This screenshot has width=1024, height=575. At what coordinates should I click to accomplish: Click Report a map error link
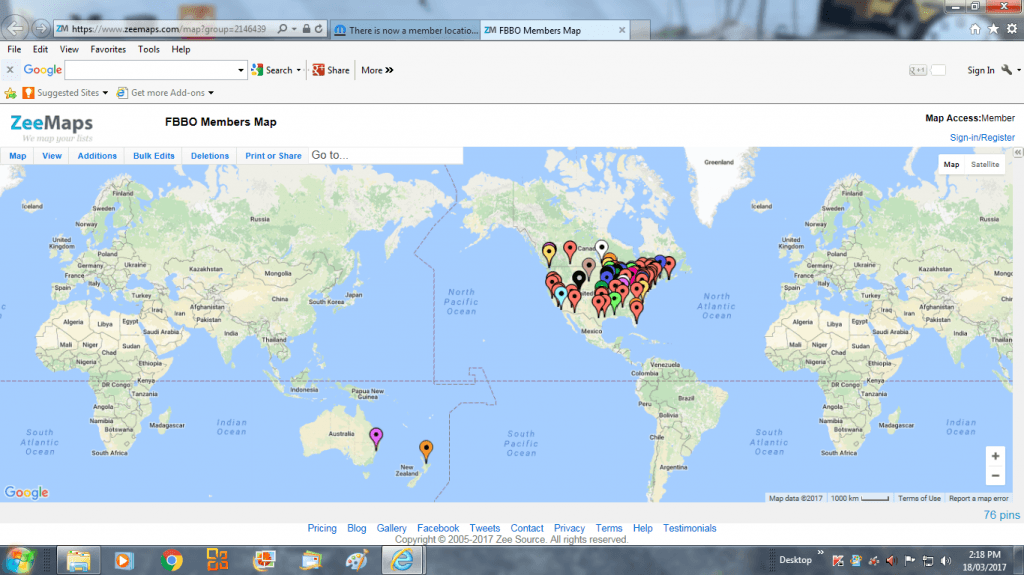pyautogui.click(x=978, y=498)
